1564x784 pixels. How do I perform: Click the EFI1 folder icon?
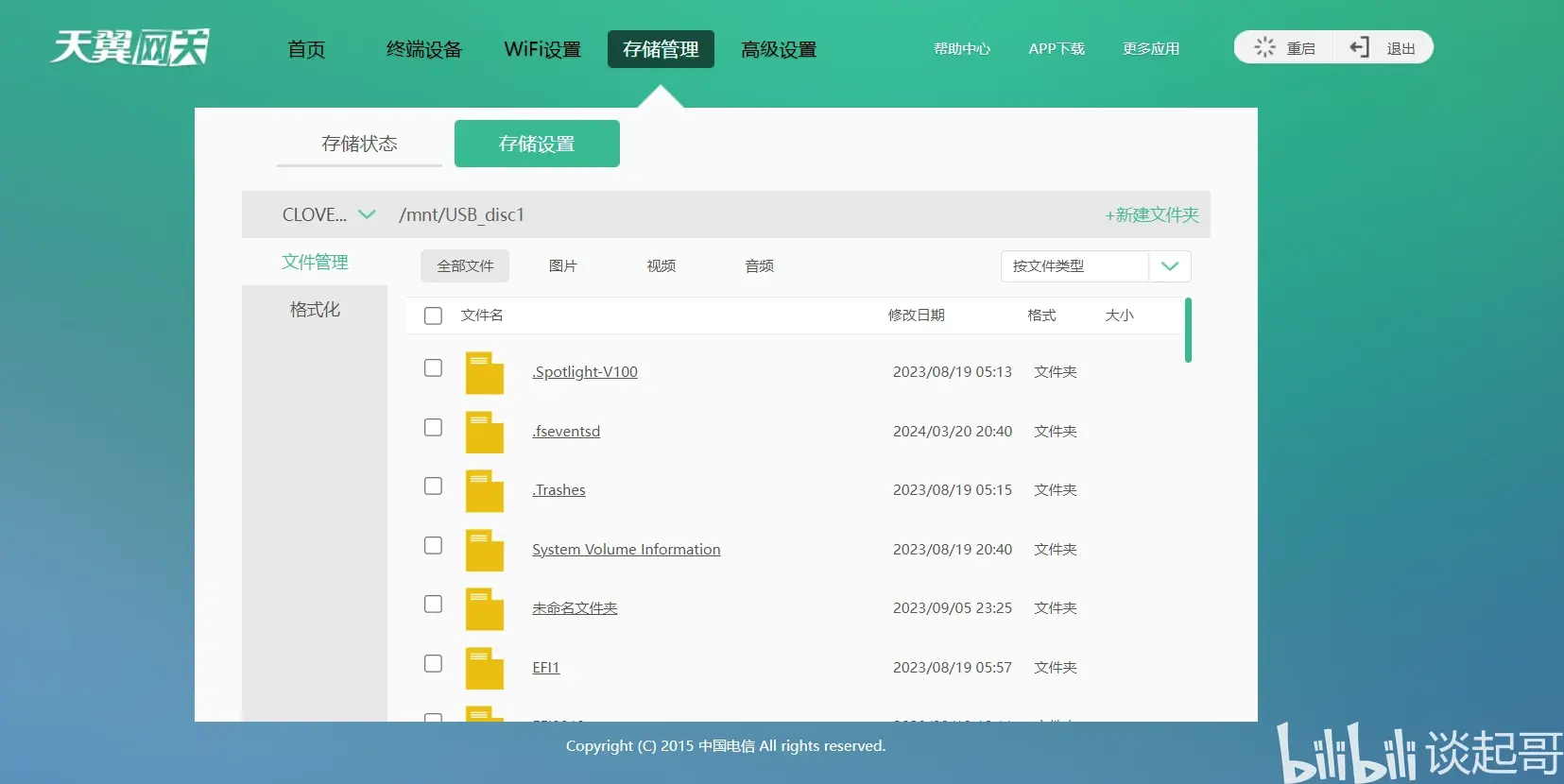pos(484,668)
